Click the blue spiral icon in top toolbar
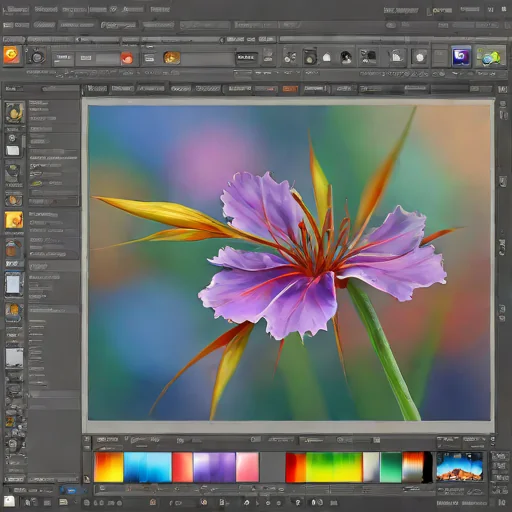Screen dimensions: 512x512 pos(461,57)
